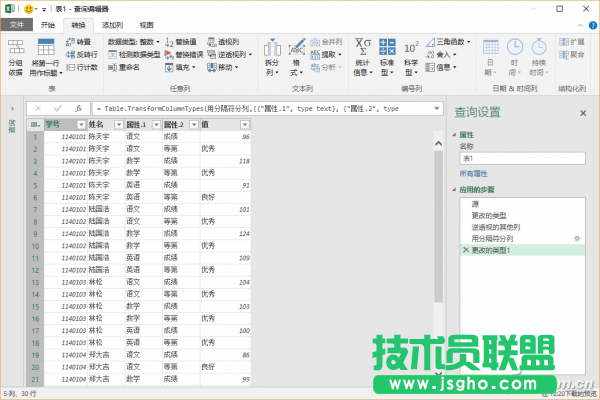
Task: Open the 统计信息 (Statistics) dropdown
Action: pyautogui.click(x=361, y=58)
